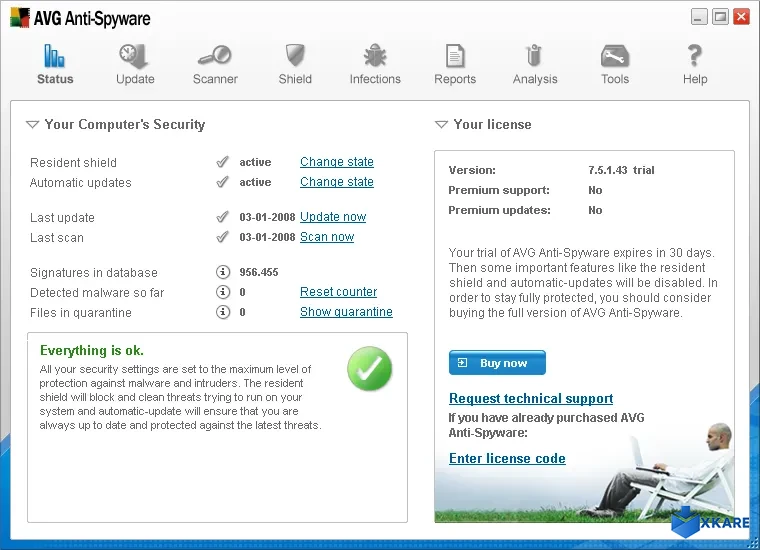The width and height of the screenshot is (760, 550).
Task: Click the Detected malware so far label
Action: [97, 293]
